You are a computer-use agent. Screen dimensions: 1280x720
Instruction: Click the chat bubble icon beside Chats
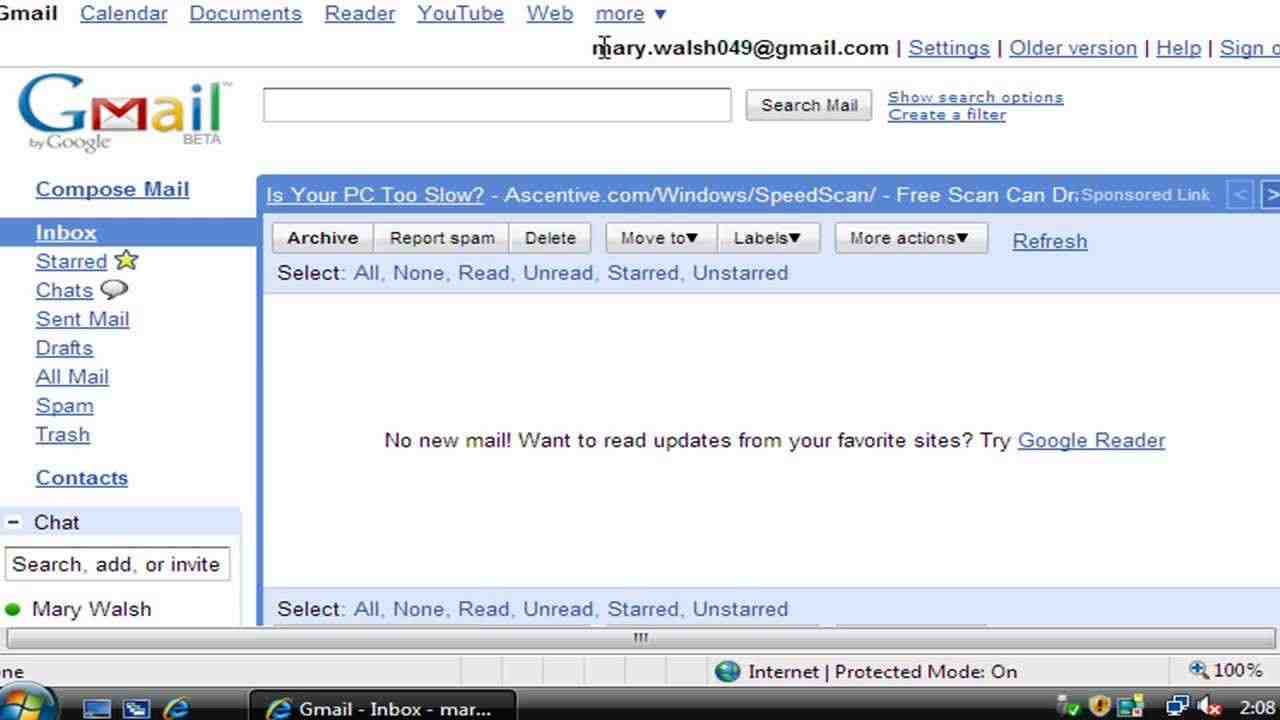coord(114,289)
